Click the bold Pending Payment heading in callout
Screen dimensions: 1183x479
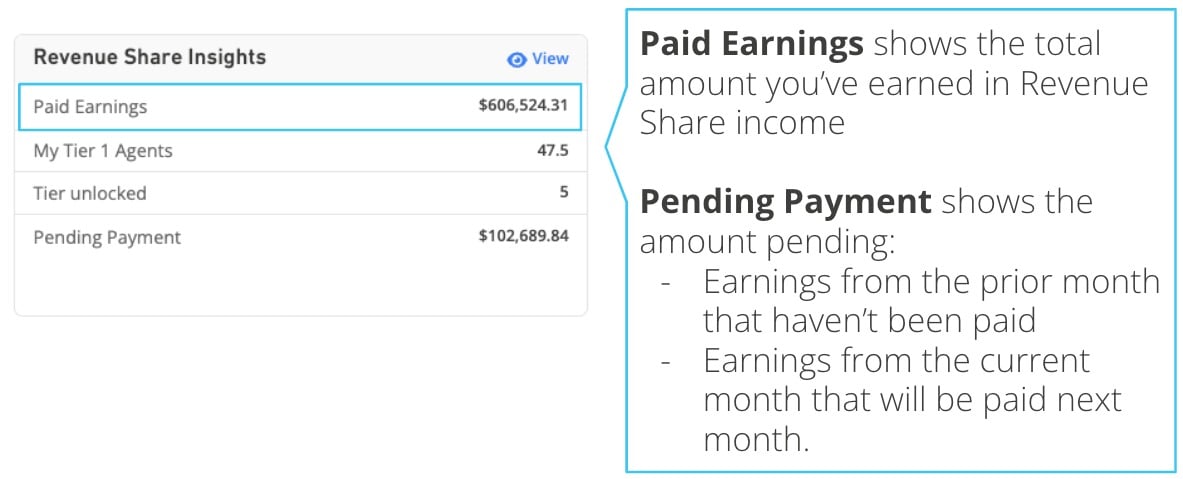(x=785, y=202)
